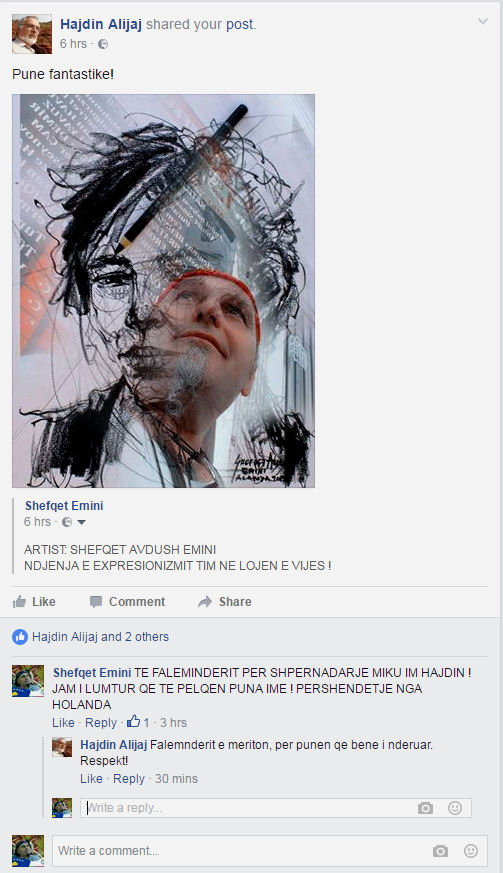Screen dimensions: 503x873
Task: Like Hajdin Alijaj's reply
Action: [91, 779]
